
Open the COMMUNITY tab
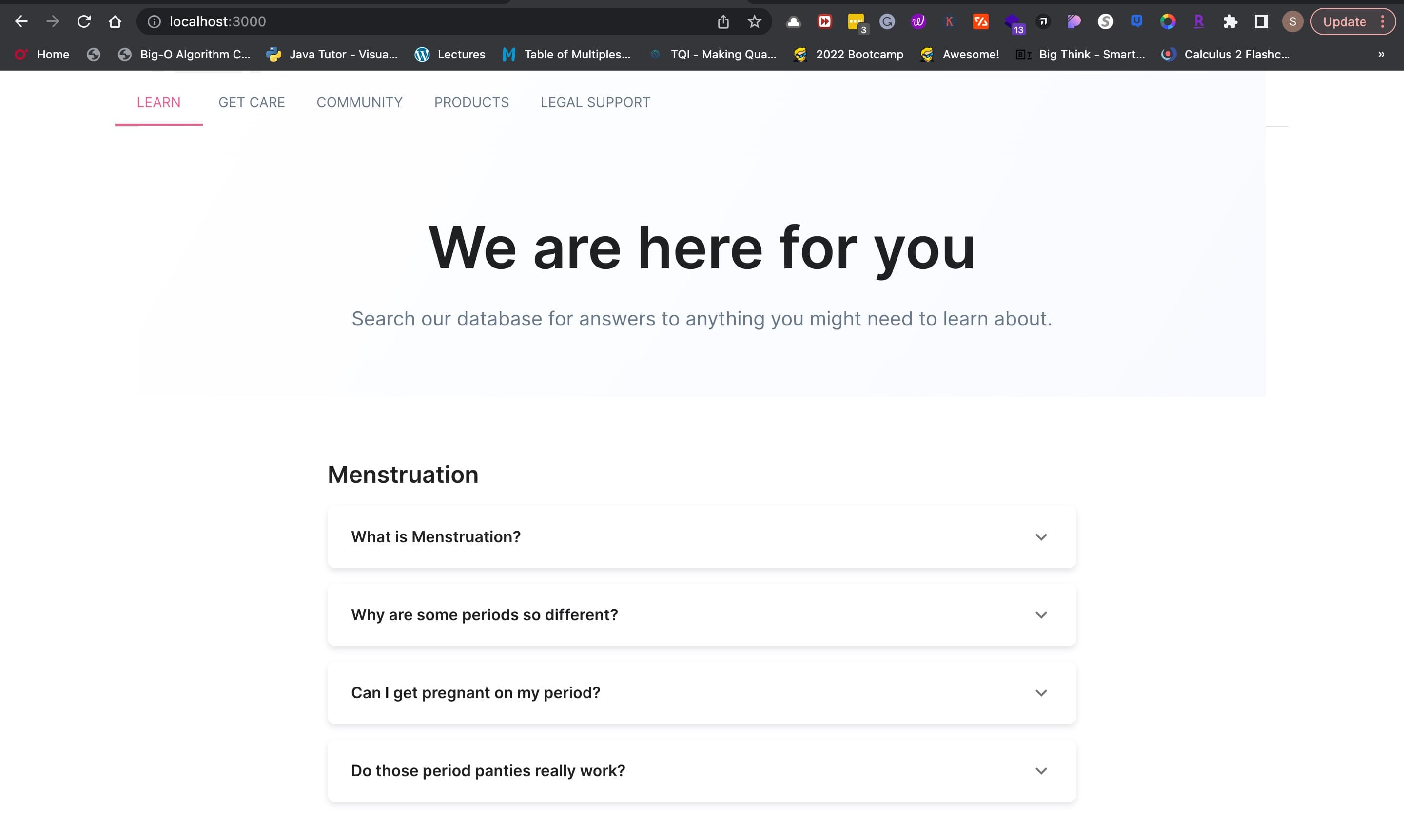[x=359, y=102]
